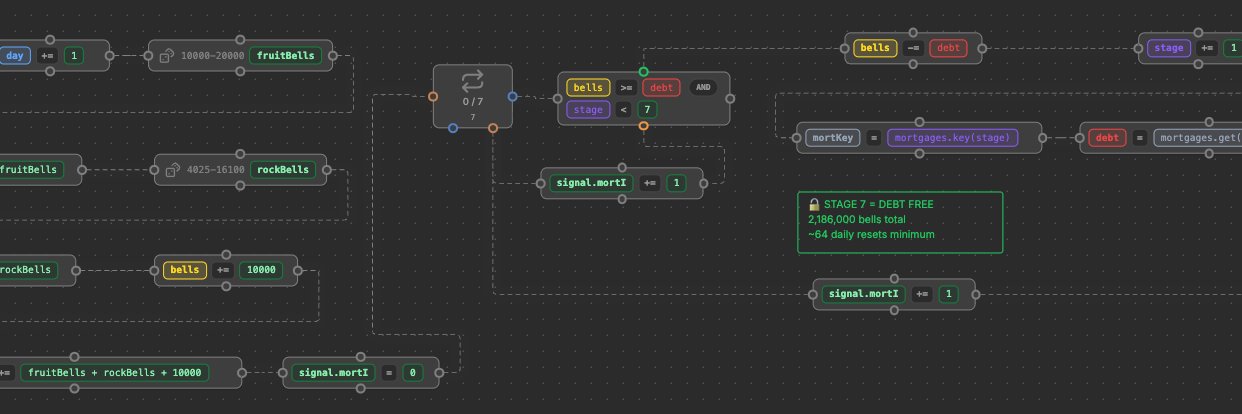Click the '~64 daily resets minimum' note line
The image size is (1242, 414).
pos(871,235)
